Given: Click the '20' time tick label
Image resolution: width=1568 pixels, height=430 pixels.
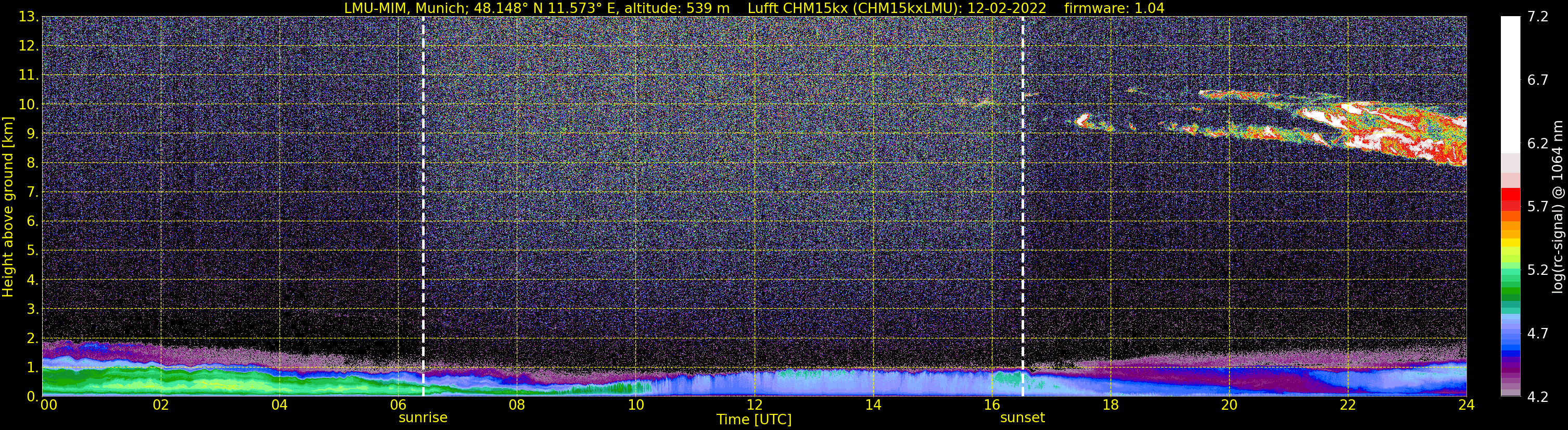Looking at the screenshot, I should click(1229, 406).
